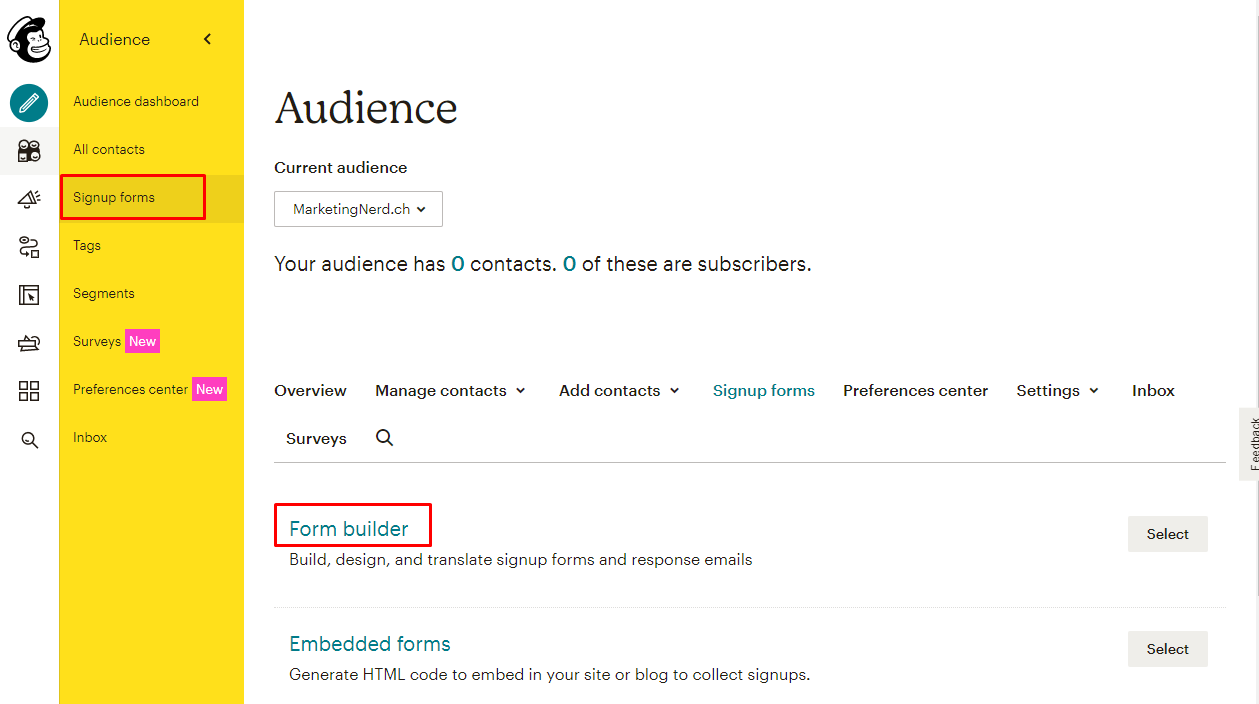Open the Embedded forms link

click(x=370, y=644)
